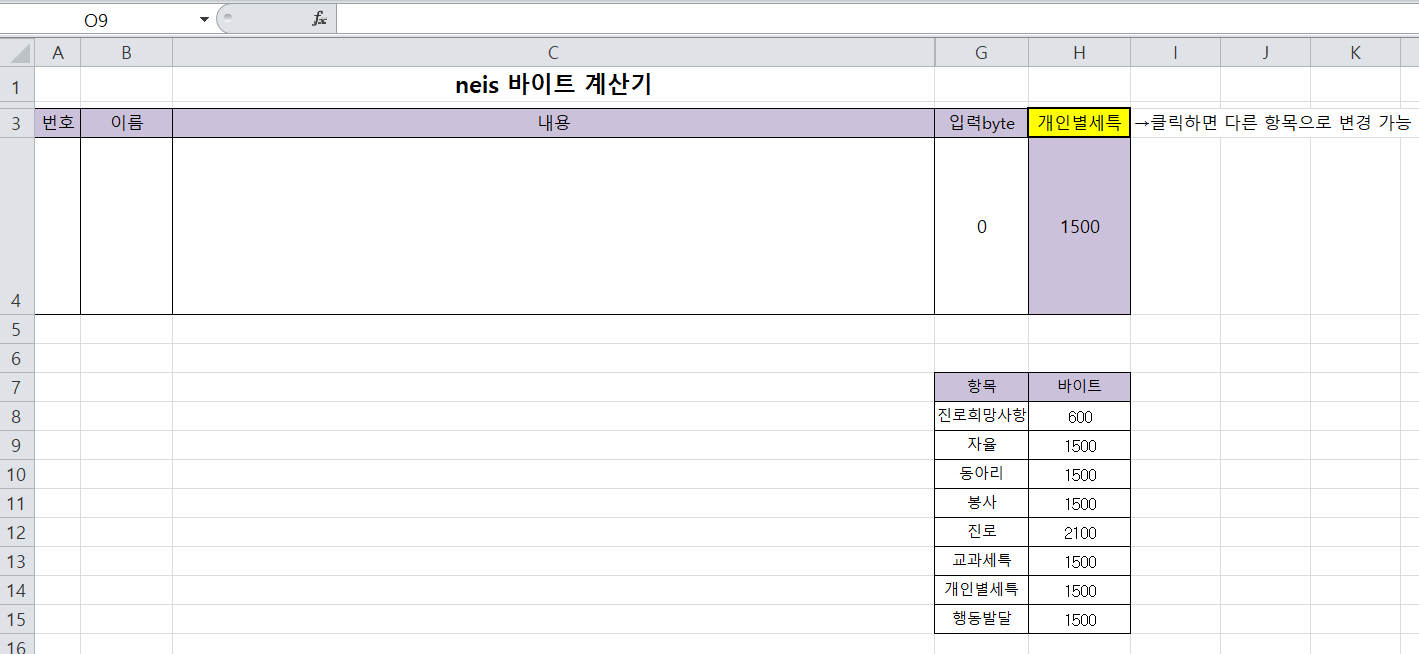The image size is (1419, 654).
Task: Click the 번호 header cell
Action: pos(58,123)
